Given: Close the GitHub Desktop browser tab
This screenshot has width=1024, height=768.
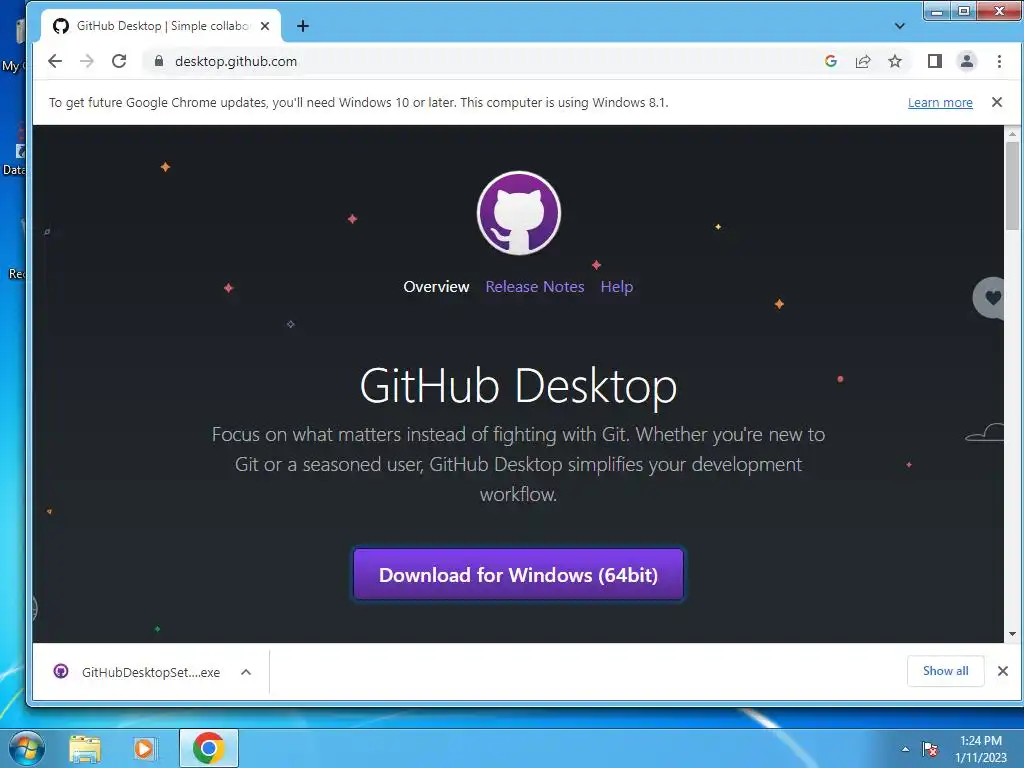Looking at the screenshot, I should tap(265, 26).
